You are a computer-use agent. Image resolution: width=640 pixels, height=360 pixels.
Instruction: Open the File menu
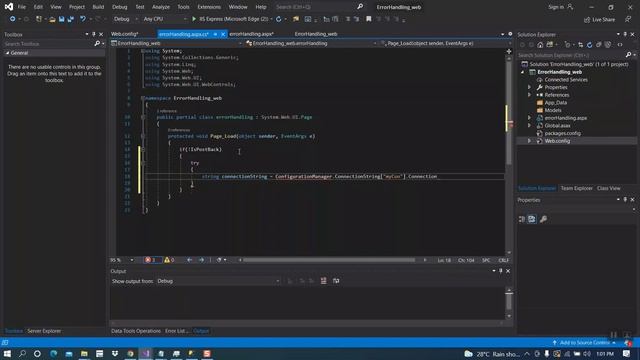[x=22, y=7]
